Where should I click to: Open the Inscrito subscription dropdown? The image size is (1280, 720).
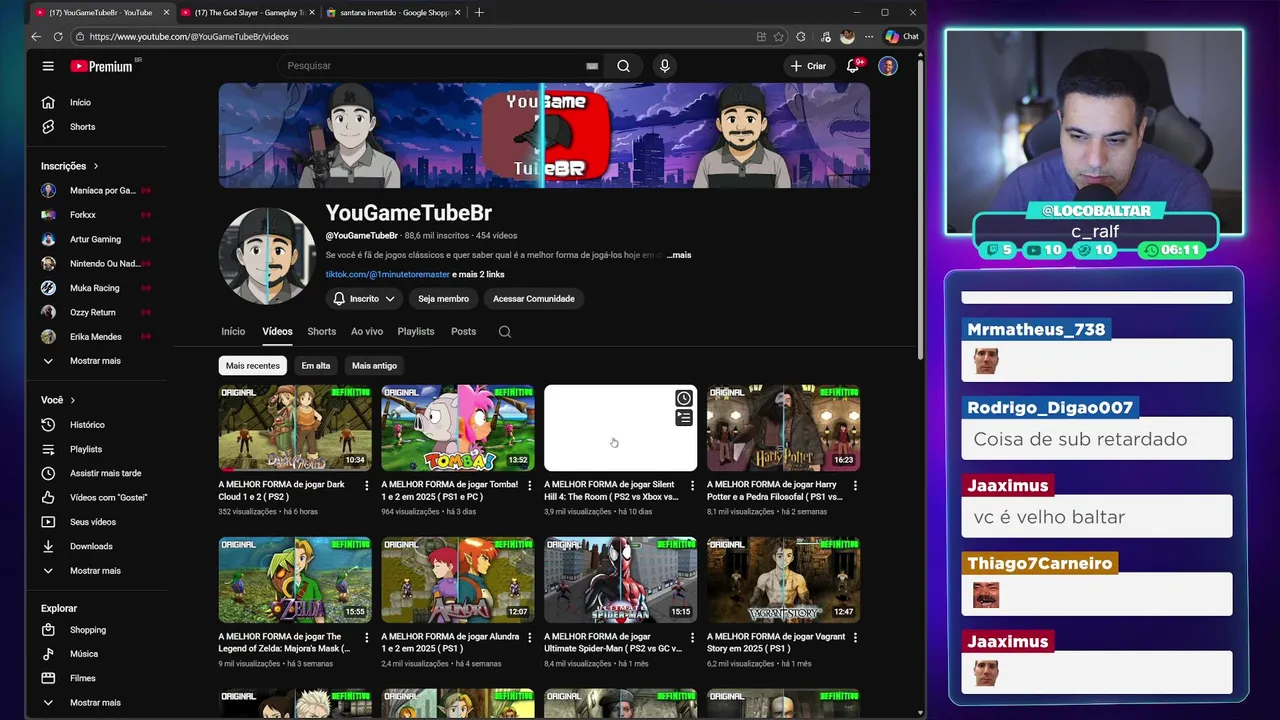[x=364, y=299]
